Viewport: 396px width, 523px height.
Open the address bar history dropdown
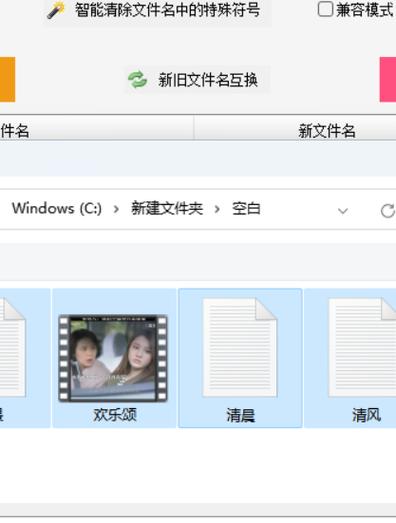[x=343, y=211]
